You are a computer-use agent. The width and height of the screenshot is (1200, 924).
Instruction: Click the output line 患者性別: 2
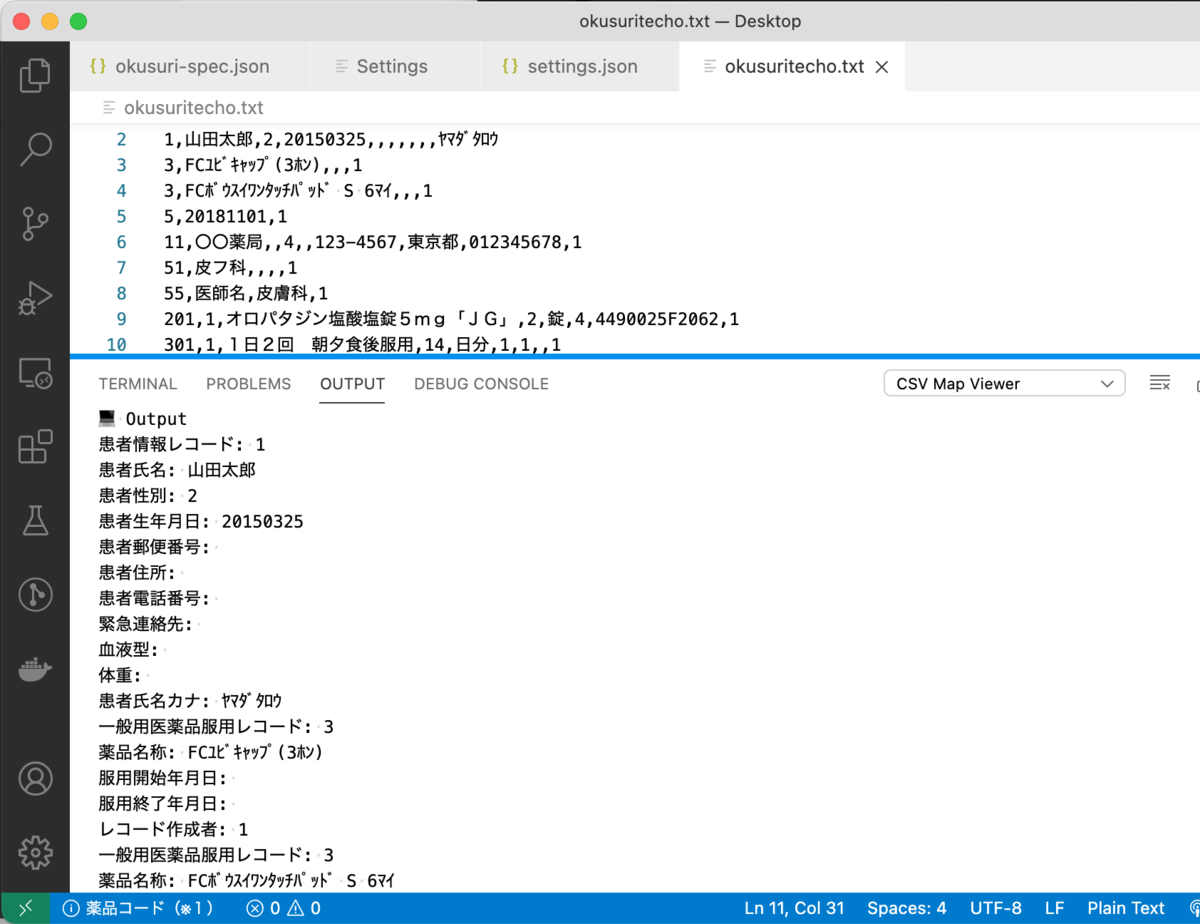pyautogui.click(x=148, y=495)
